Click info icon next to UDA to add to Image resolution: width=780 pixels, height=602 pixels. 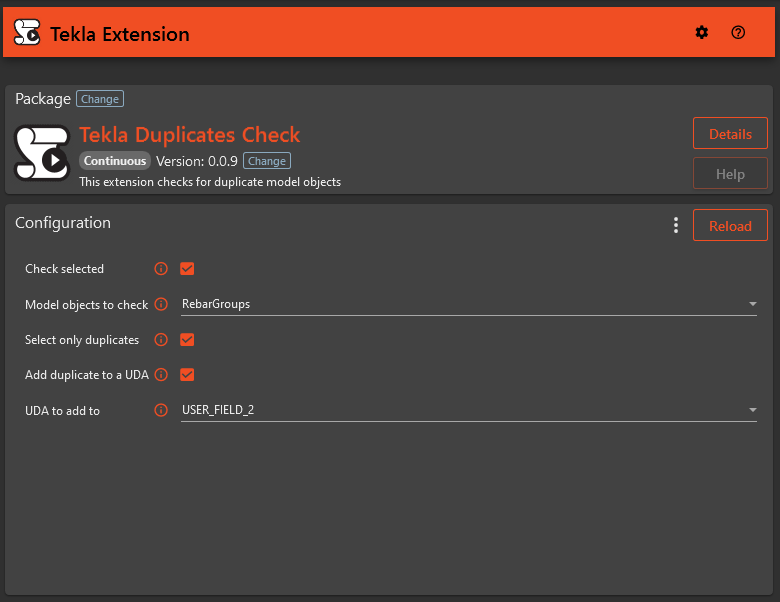pyautogui.click(x=161, y=411)
